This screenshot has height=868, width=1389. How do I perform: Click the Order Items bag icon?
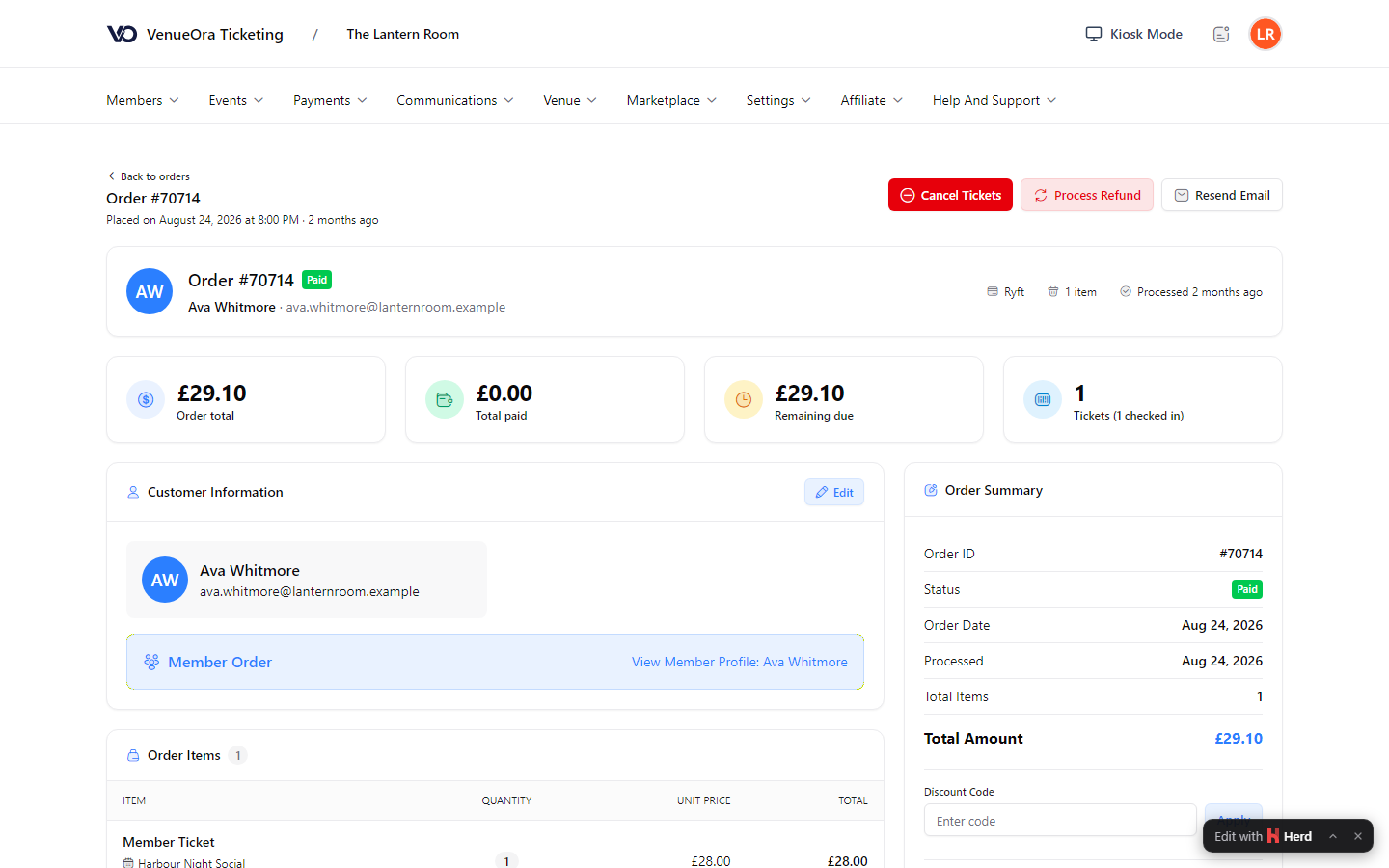133,755
